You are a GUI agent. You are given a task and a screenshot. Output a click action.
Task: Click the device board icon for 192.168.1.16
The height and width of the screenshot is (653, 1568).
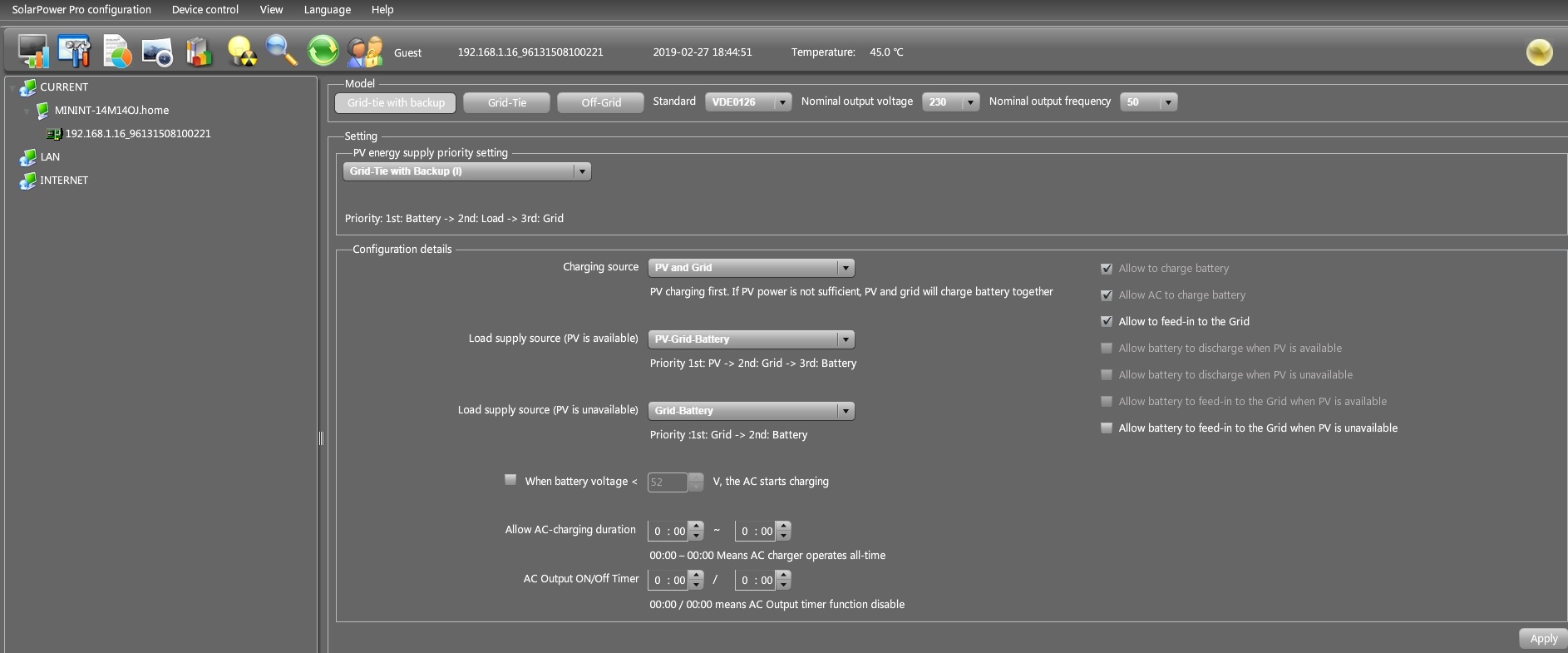click(54, 134)
